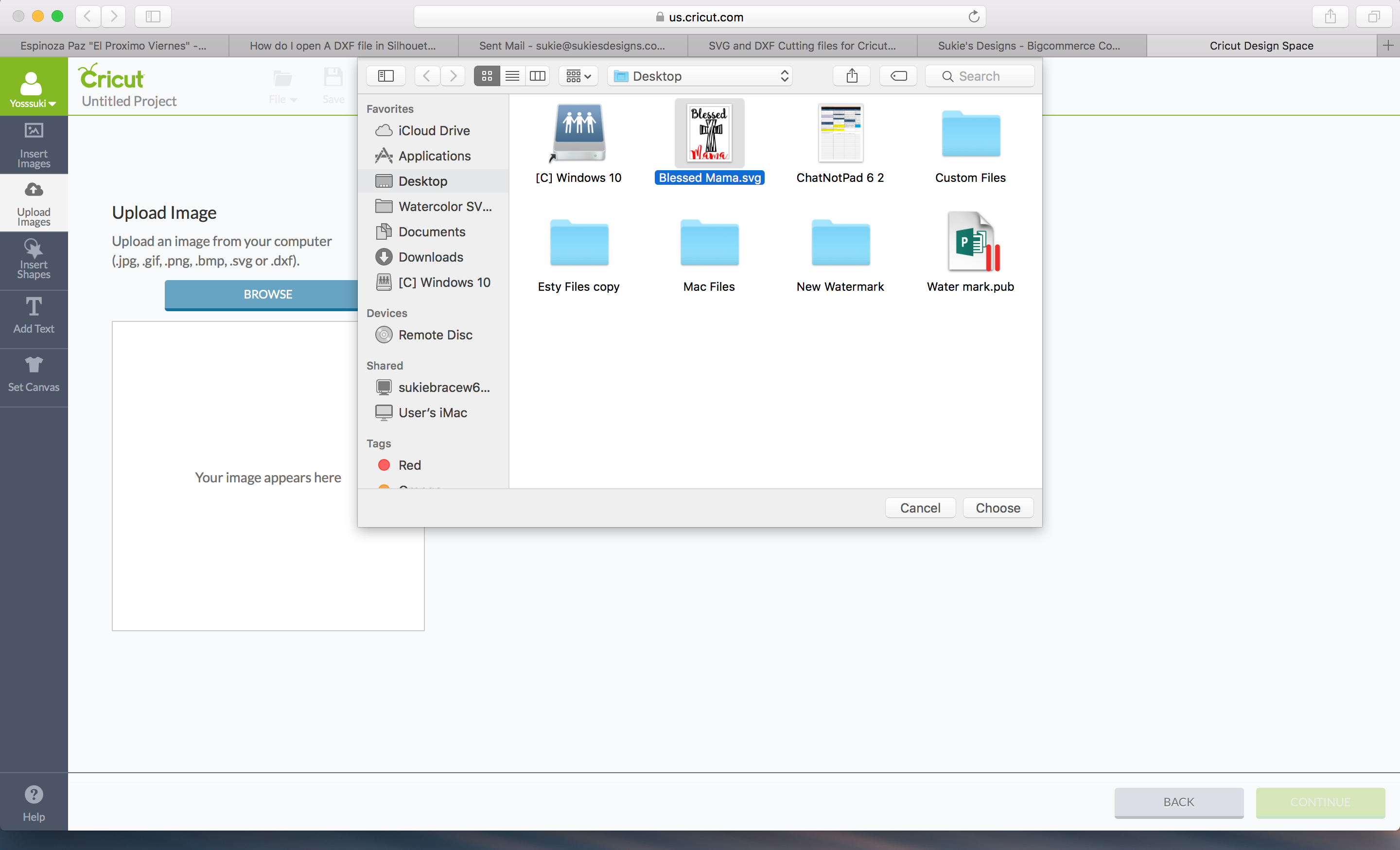The width and height of the screenshot is (1400, 850).
Task: Expand the gallery view dropdown options
Action: coord(579,76)
